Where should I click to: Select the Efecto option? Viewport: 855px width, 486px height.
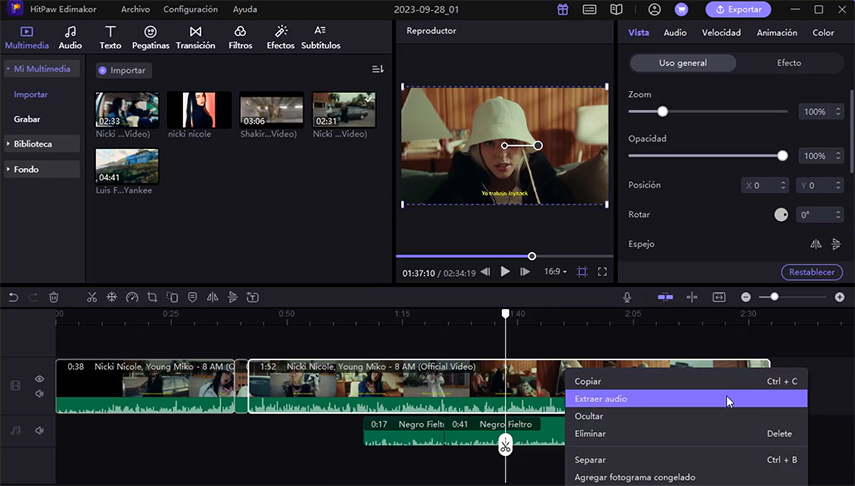click(x=789, y=63)
